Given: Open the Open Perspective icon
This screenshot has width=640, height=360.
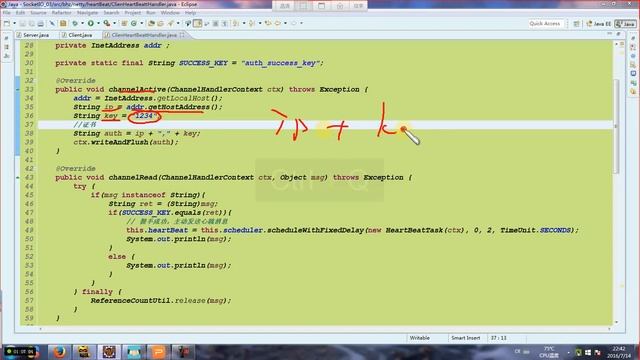Looking at the screenshot, I should click(x=576, y=24).
